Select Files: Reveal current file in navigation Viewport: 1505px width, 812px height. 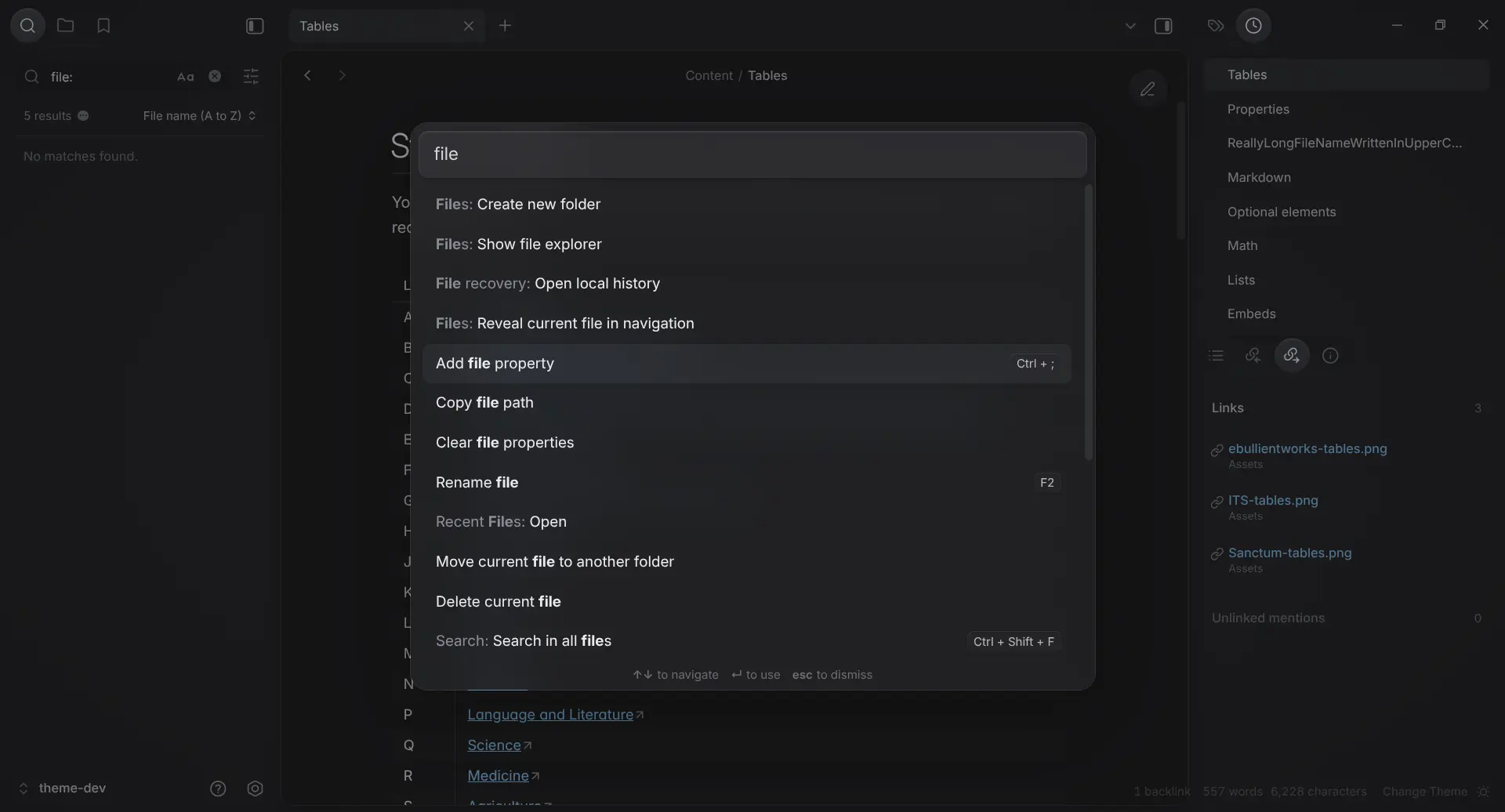tap(746, 324)
